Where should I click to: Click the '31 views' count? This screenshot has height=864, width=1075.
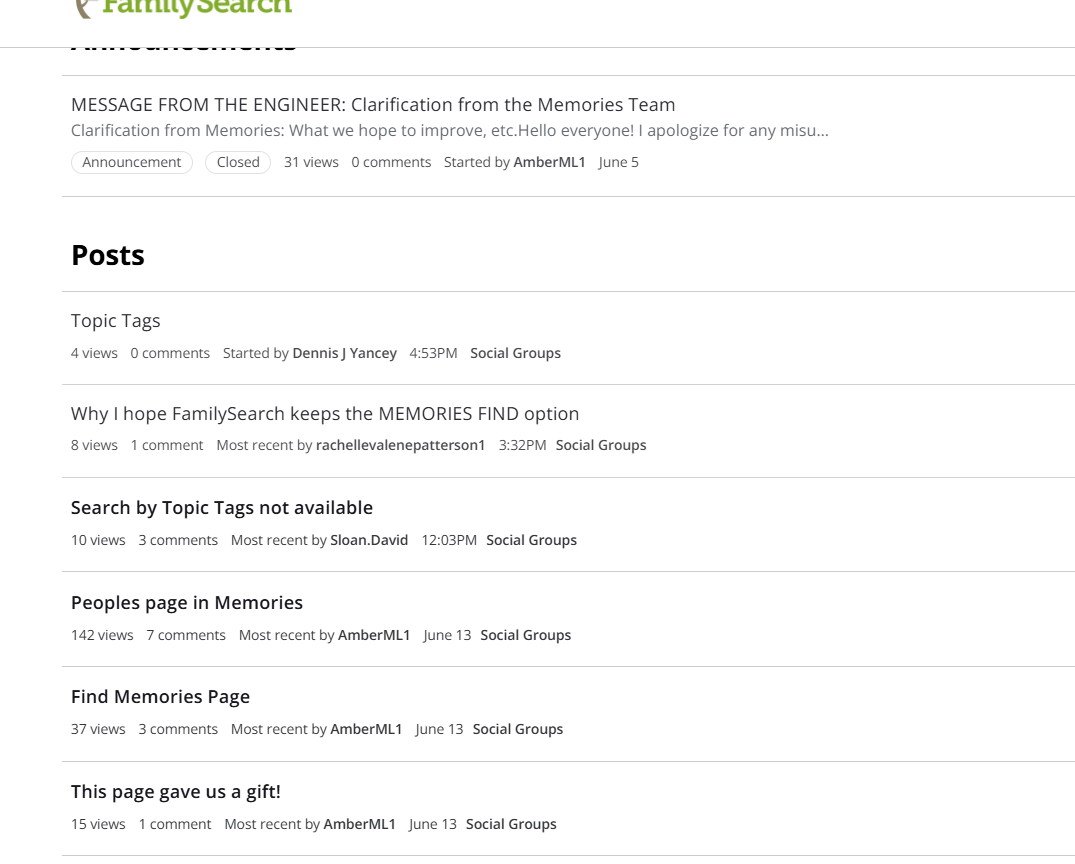tap(311, 163)
